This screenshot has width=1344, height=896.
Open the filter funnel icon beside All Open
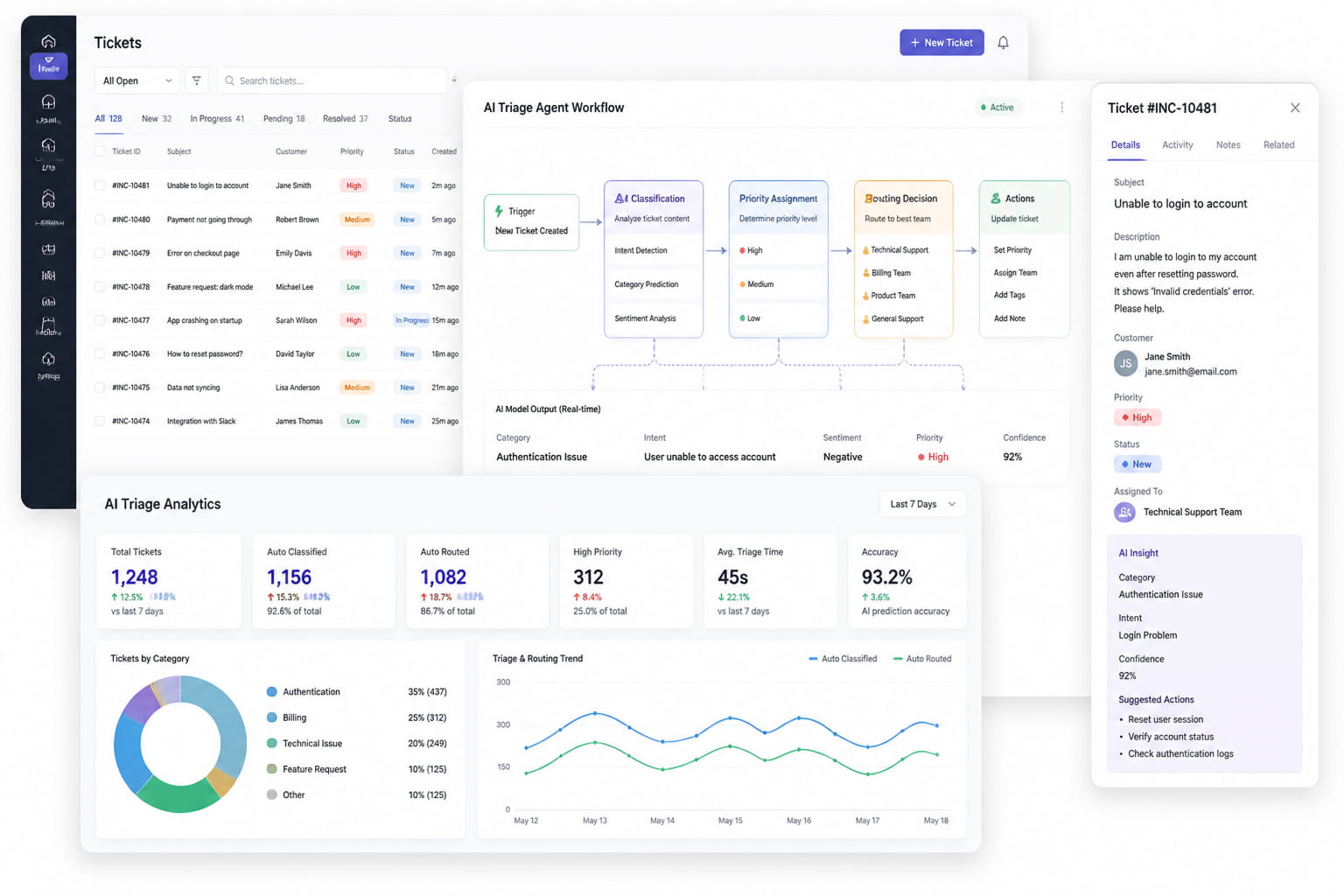(197, 80)
